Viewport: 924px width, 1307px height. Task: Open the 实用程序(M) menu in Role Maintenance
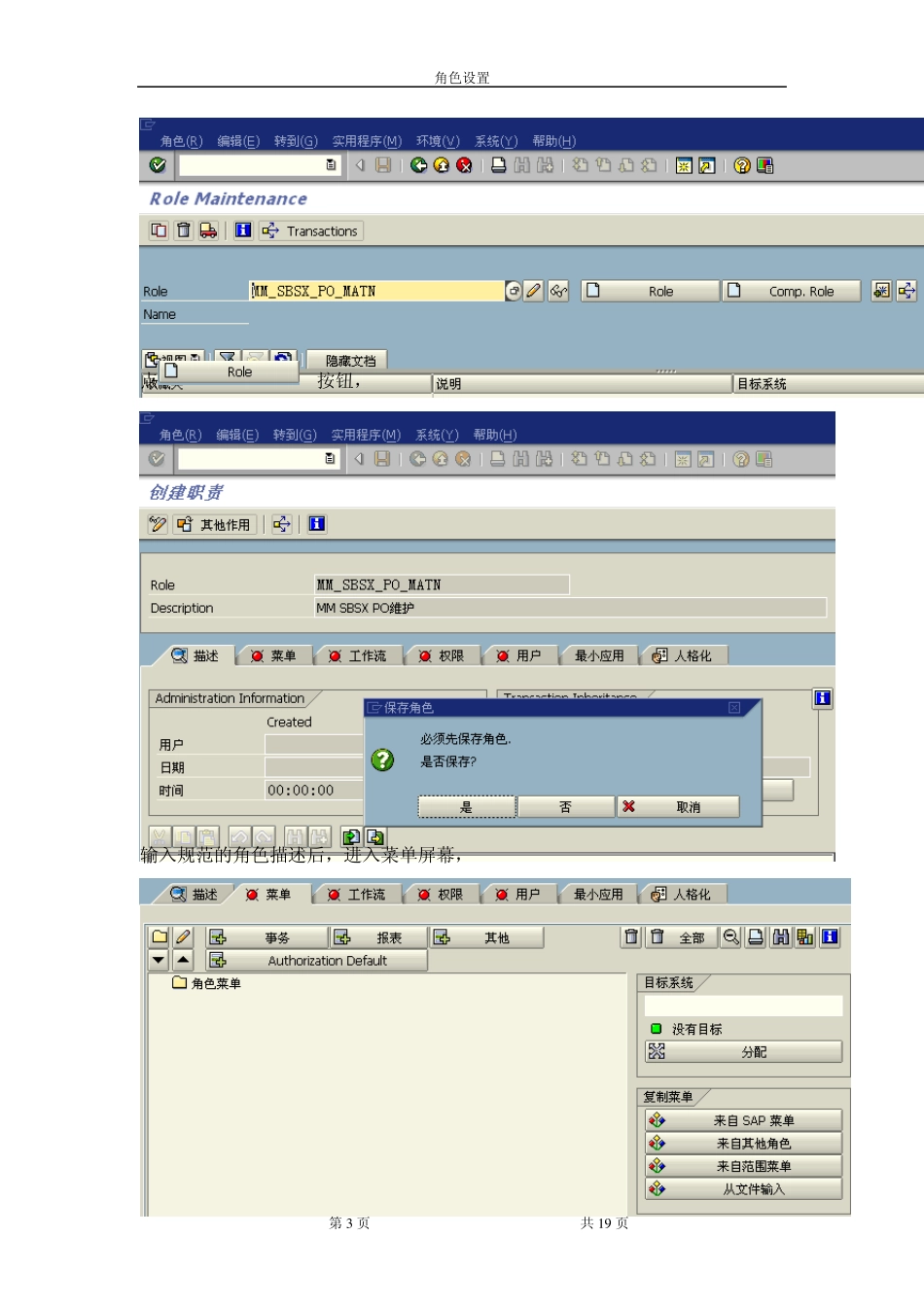(367, 141)
